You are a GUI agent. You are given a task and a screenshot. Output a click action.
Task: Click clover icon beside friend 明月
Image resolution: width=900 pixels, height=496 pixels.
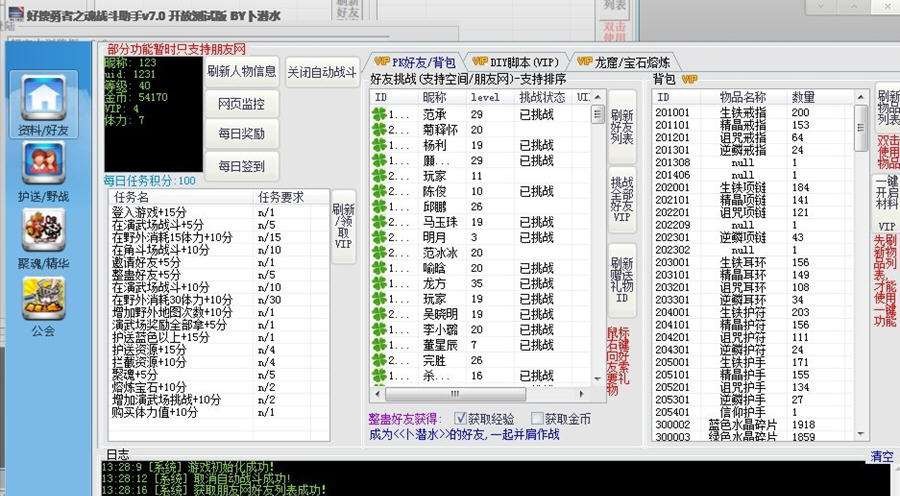[x=379, y=237]
